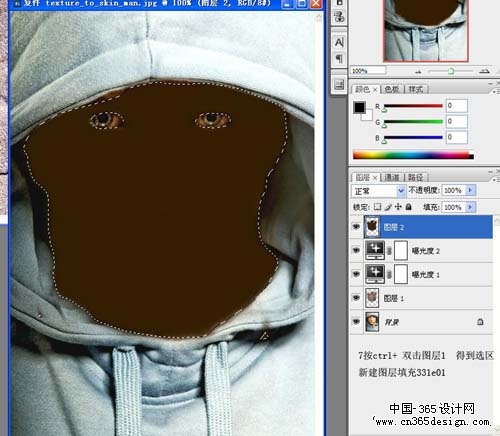
Task: Click Navigator zoom out mountains icon
Action: [x=418, y=71]
